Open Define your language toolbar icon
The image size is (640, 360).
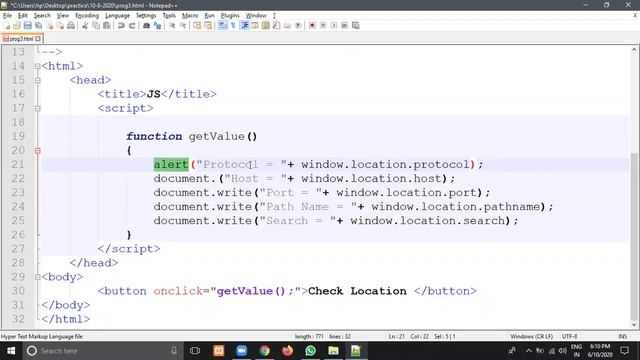255,25
